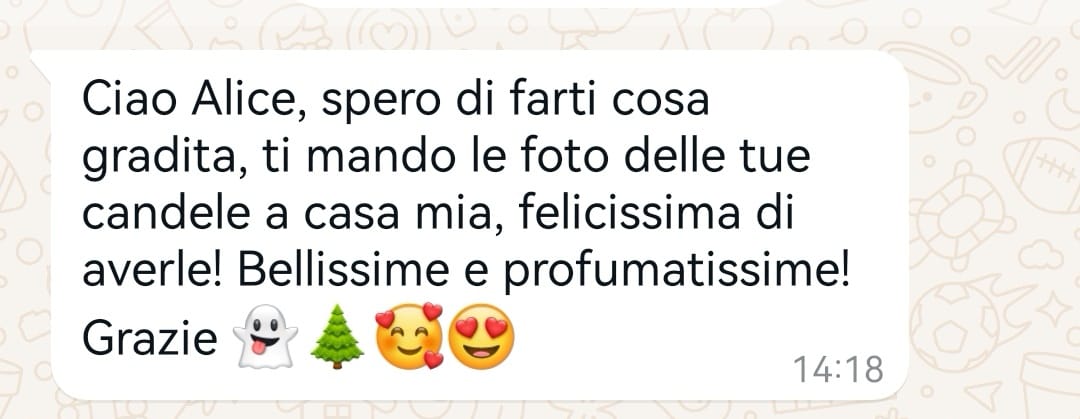Tap the heart-eyes emoji
Viewport: 1080px width, 419px height.
point(481,337)
